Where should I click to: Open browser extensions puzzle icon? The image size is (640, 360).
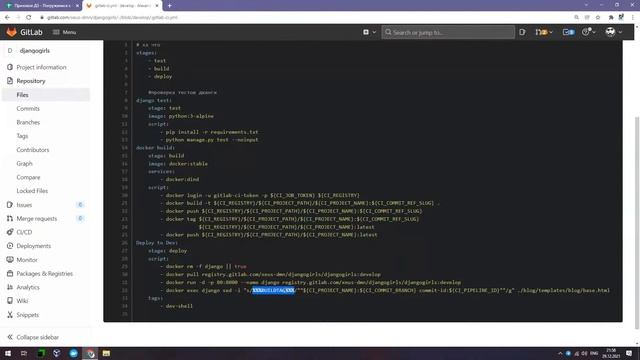[x=611, y=17]
